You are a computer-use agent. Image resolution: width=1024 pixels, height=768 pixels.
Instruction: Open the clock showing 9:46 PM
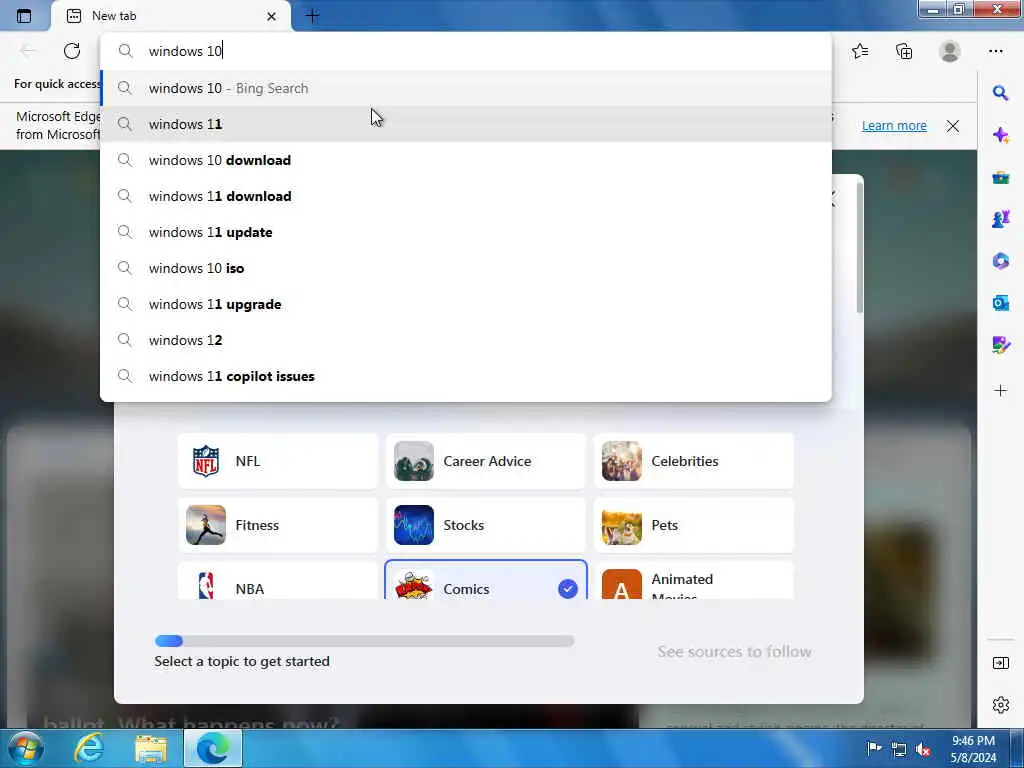973,749
